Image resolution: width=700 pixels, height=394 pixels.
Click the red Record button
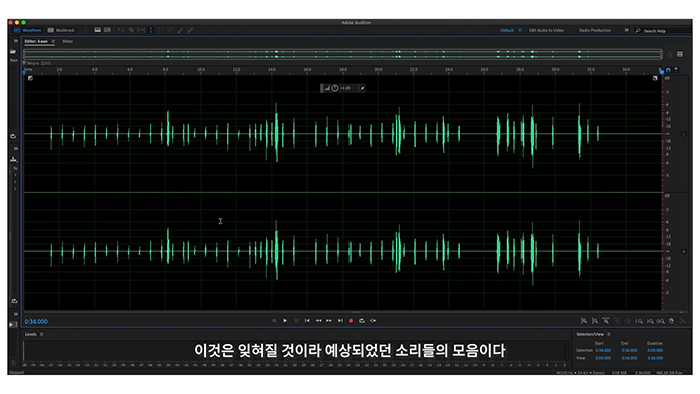[x=351, y=320]
